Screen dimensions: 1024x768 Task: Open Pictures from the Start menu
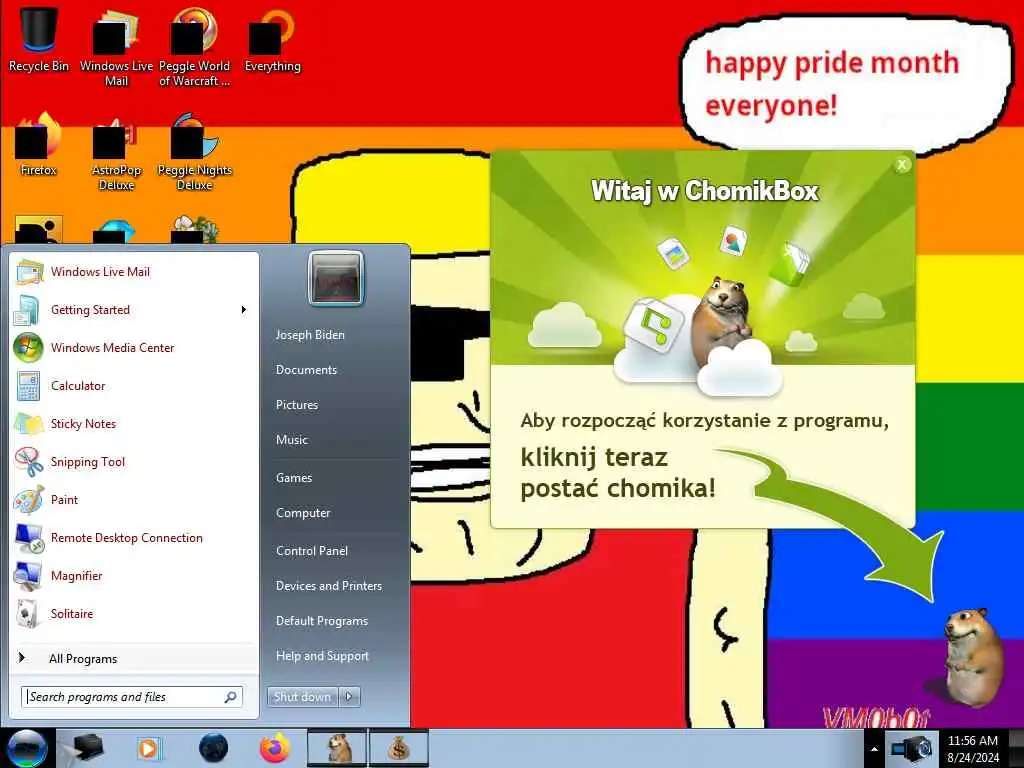296,405
